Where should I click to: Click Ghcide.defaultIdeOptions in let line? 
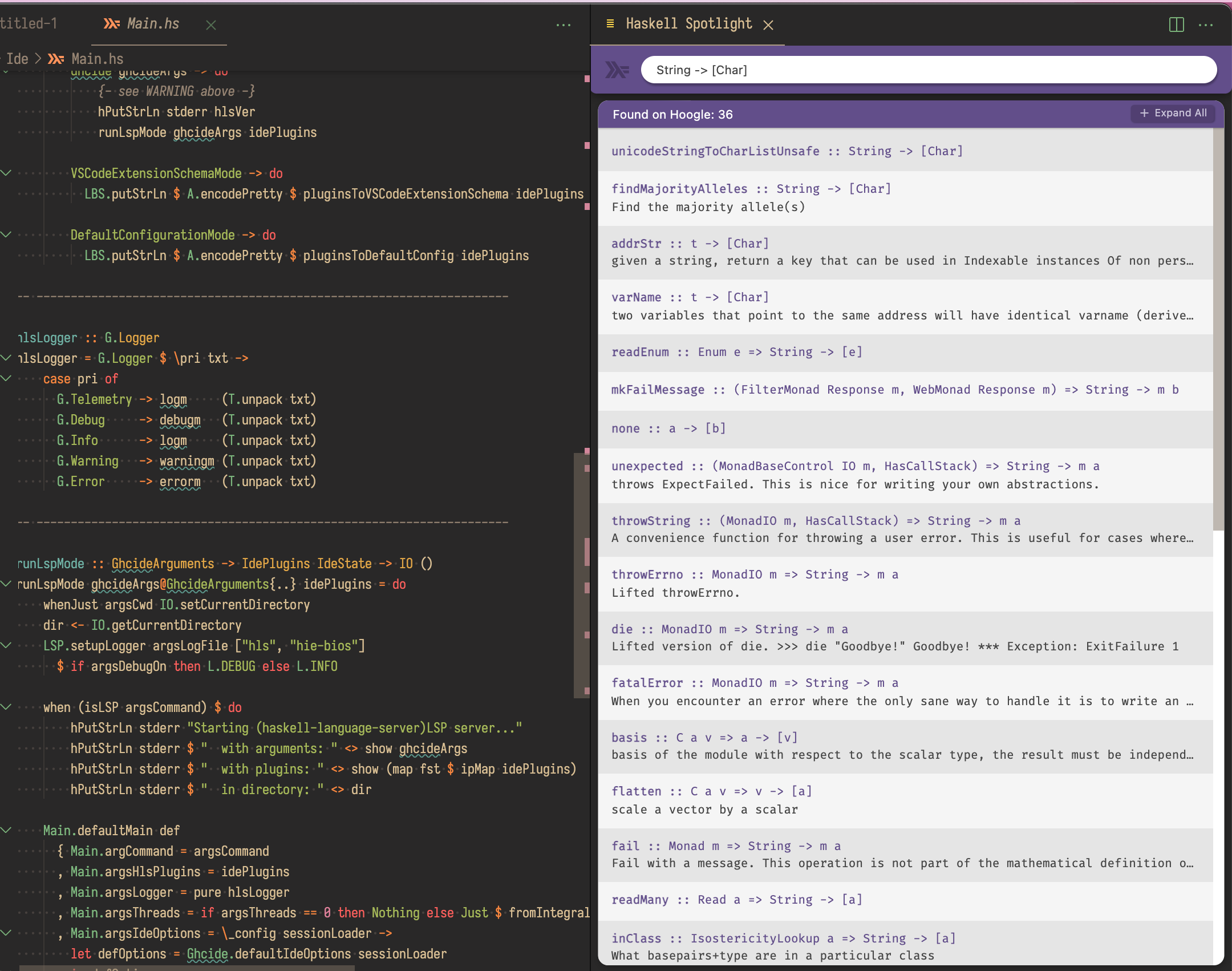[x=269, y=954]
